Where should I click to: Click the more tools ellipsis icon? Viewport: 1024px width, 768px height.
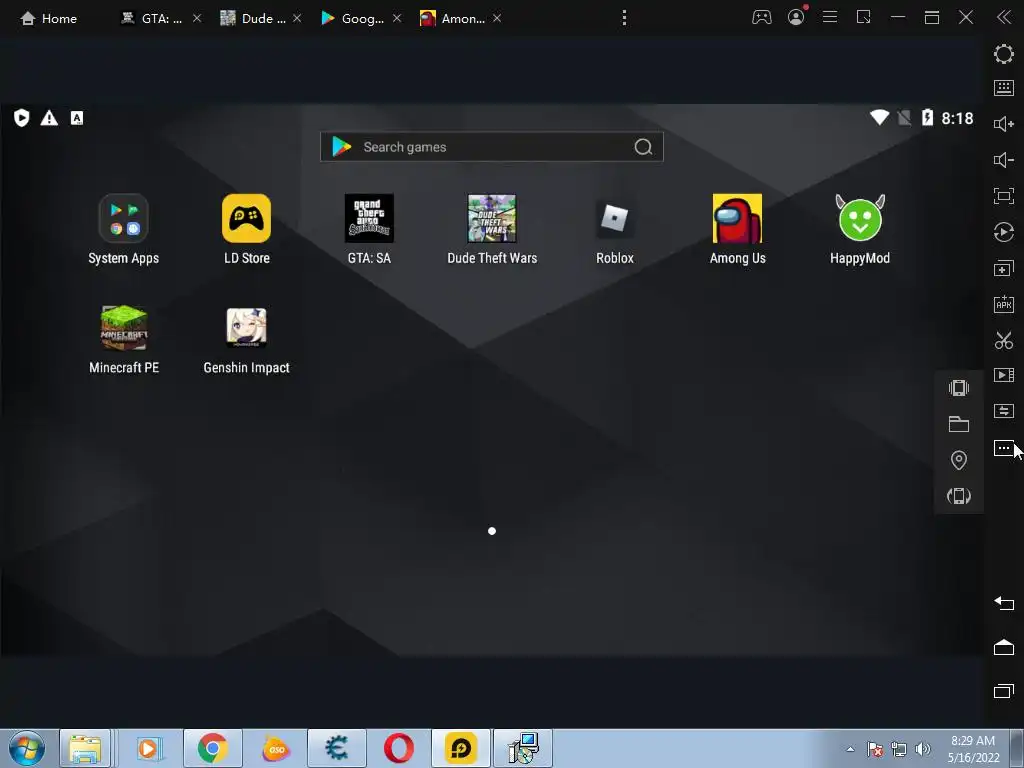point(1004,448)
